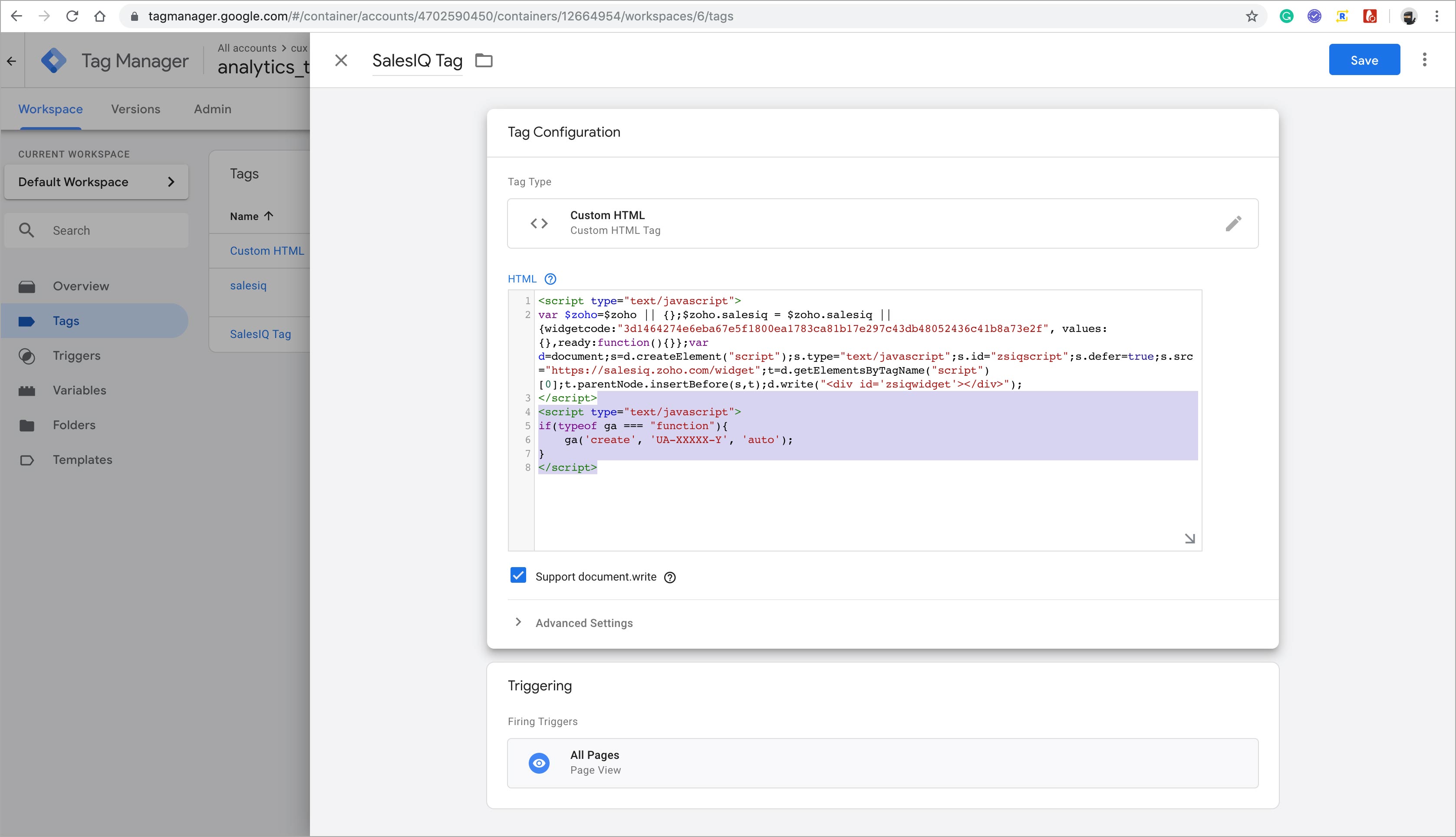
Task: Open the HTML field help icon
Action: [550, 279]
